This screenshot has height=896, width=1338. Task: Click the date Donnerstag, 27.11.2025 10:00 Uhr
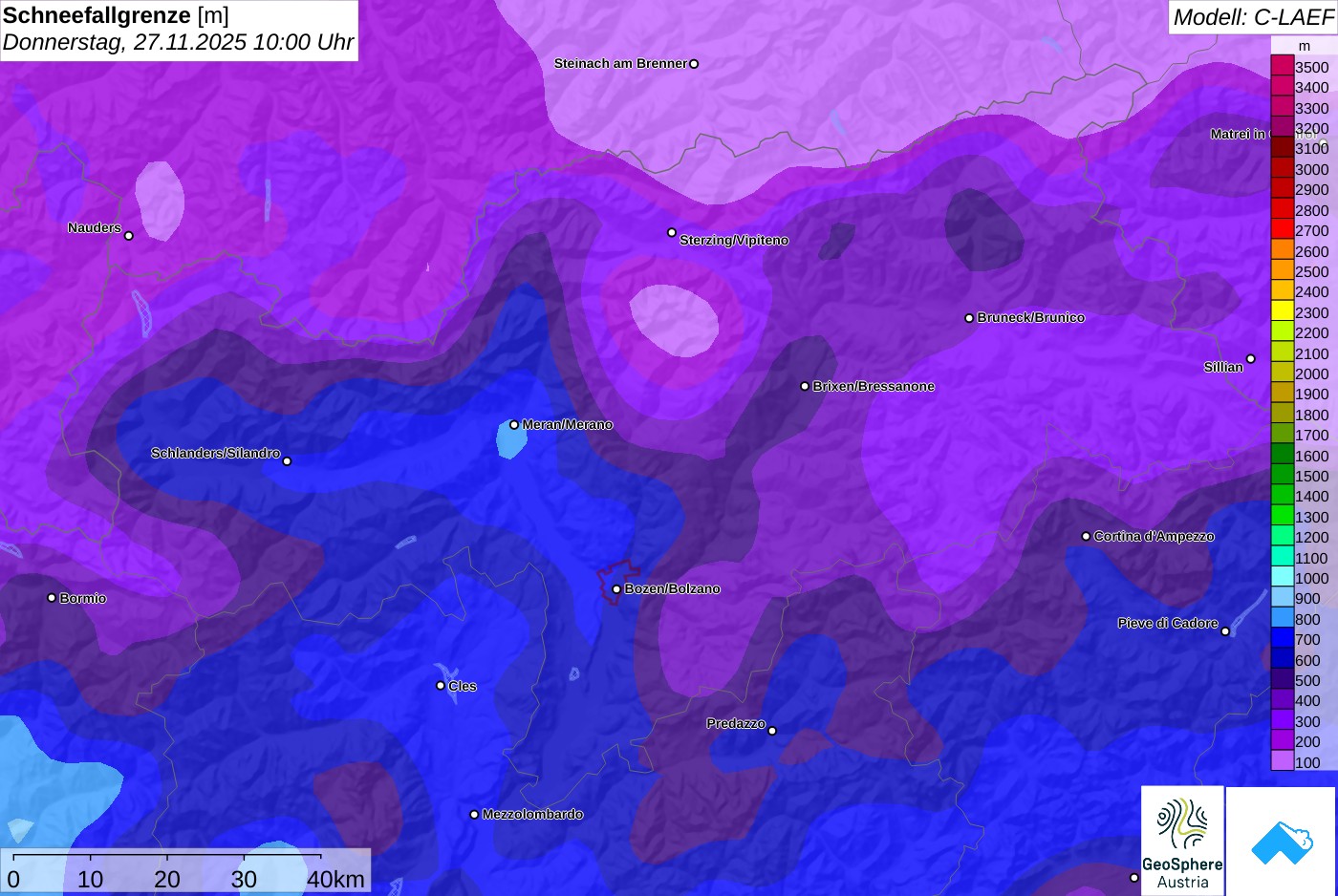178,42
